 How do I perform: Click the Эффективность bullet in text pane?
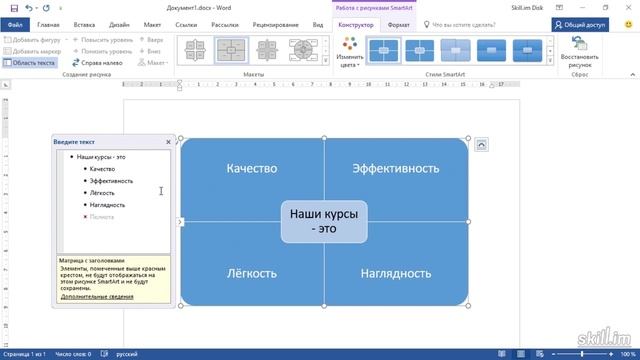(x=111, y=181)
